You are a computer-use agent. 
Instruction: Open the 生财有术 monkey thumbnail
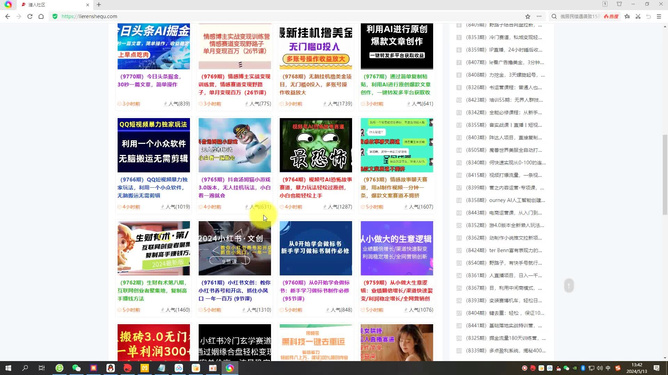pyautogui.click(x=154, y=248)
